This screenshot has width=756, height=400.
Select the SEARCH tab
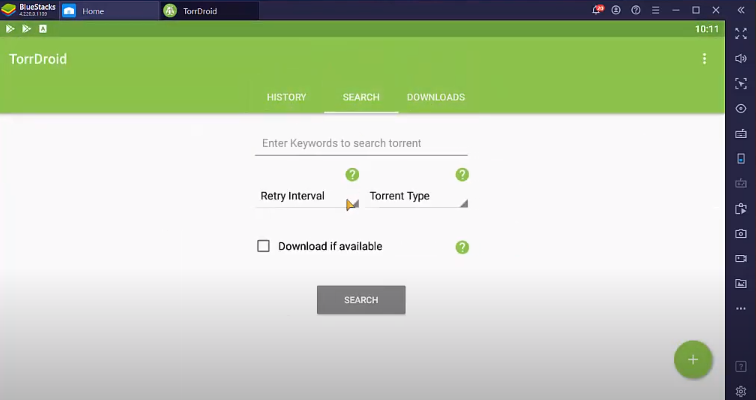(361, 97)
